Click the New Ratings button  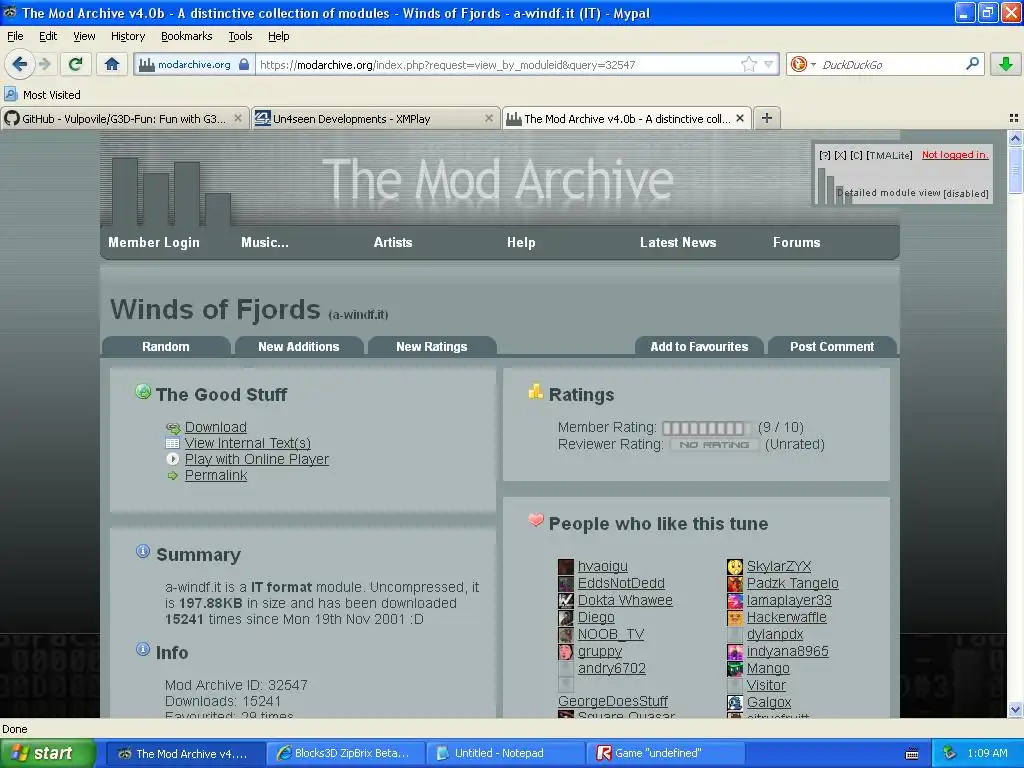[x=432, y=347]
